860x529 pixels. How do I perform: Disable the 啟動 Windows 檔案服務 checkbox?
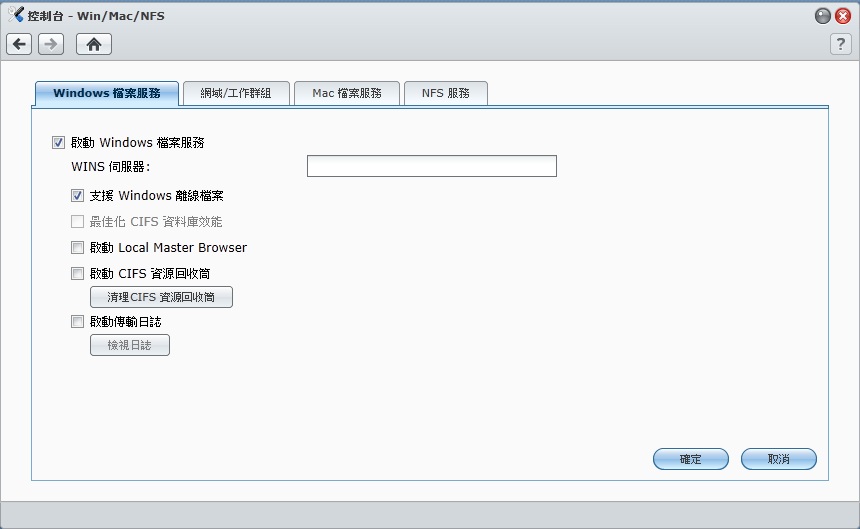pyautogui.click(x=59, y=143)
